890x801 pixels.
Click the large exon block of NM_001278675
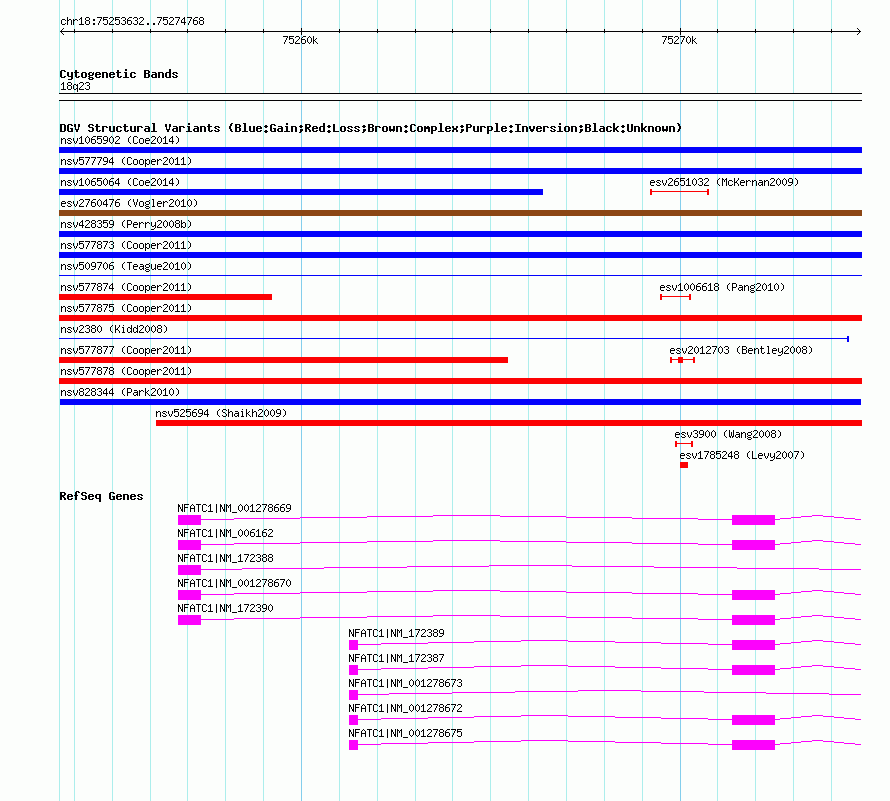click(753, 745)
